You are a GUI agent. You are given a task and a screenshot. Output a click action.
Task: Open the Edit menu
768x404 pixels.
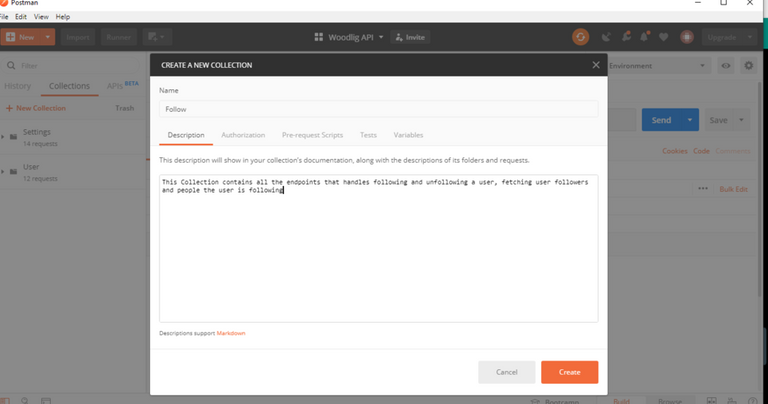tap(21, 17)
